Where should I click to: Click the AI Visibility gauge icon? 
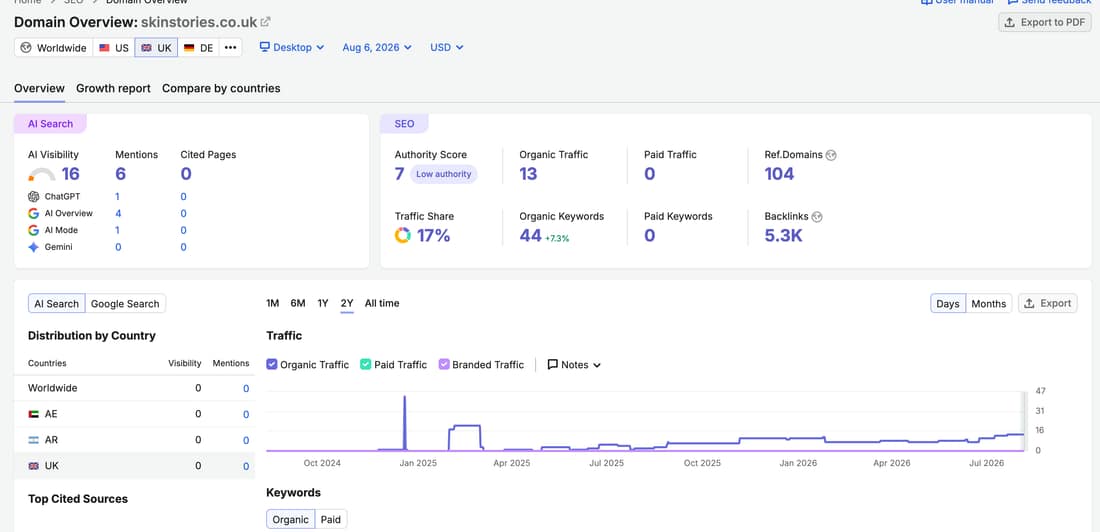pos(41,175)
